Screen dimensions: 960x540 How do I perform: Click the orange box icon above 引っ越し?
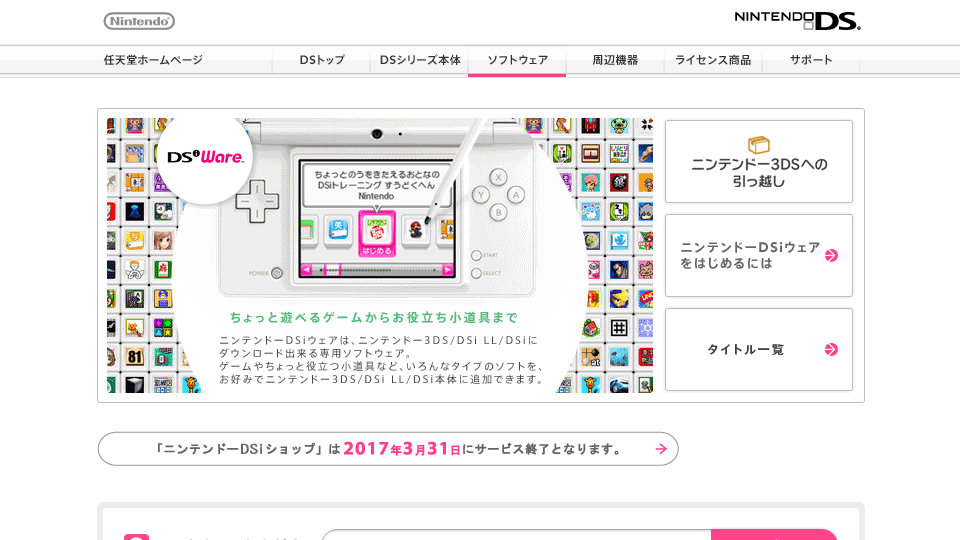(759, 144)
